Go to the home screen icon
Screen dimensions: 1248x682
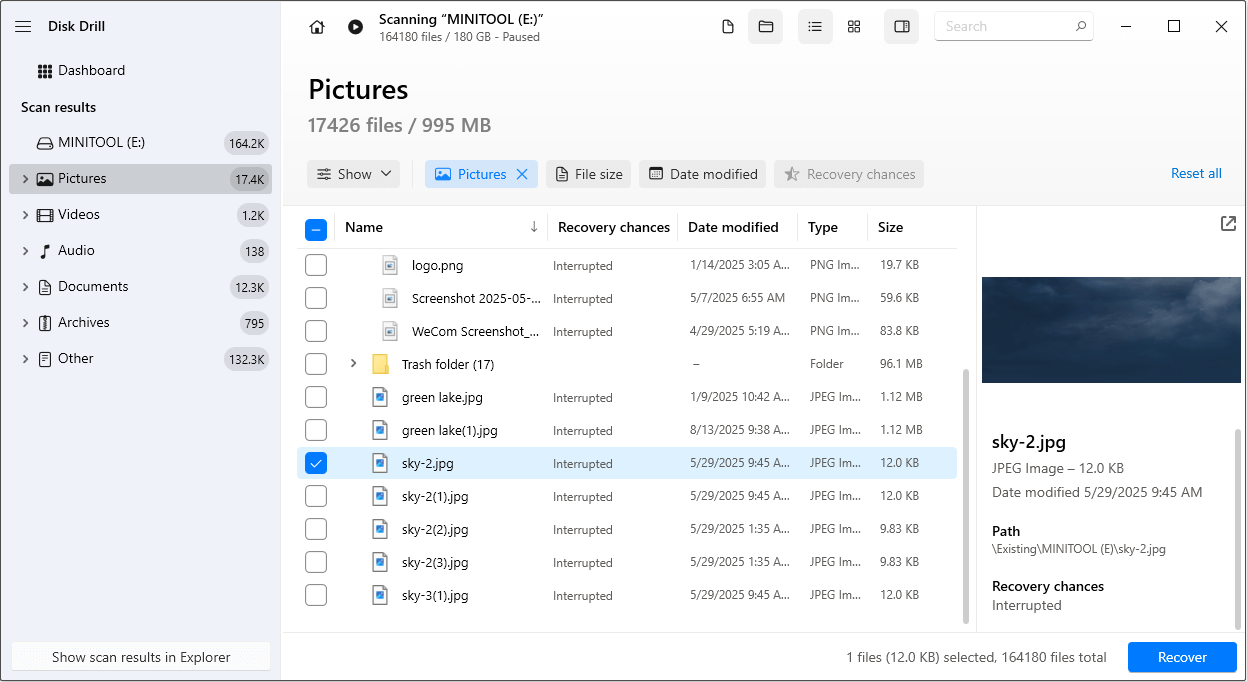tap(317, 27)
